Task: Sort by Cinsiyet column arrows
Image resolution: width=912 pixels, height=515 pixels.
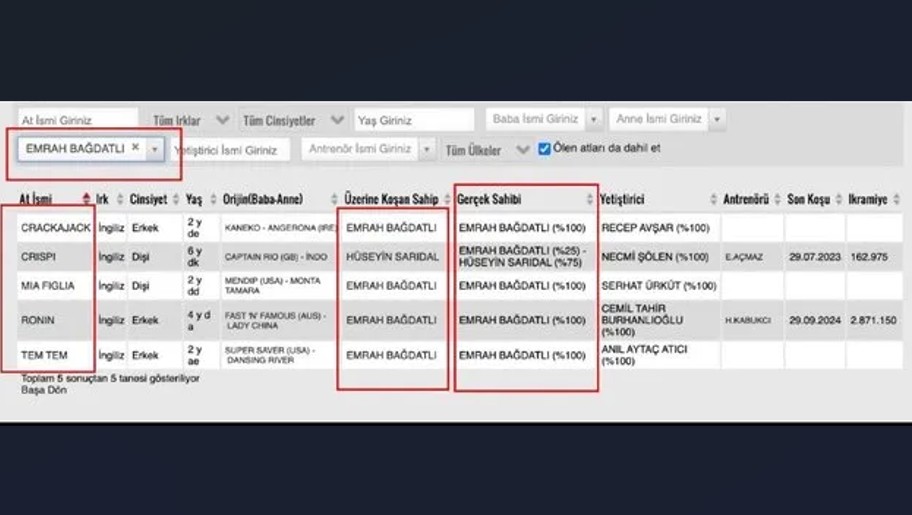Action: click(x=176, y=199)
